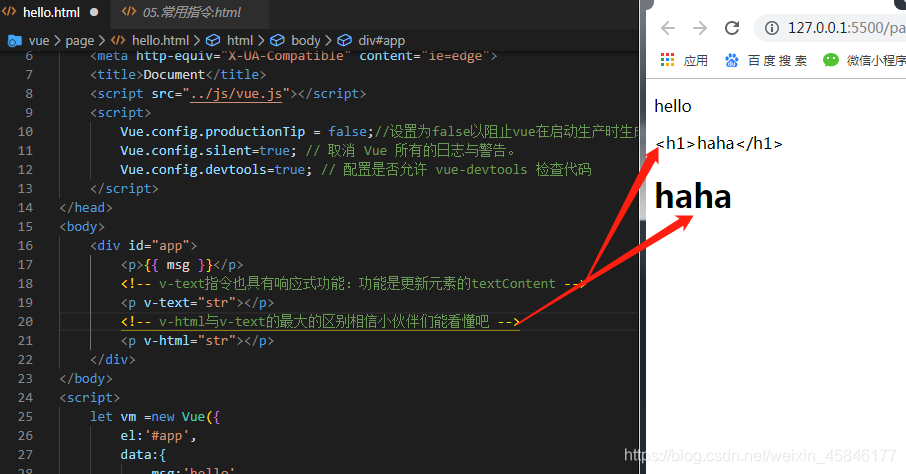Image resolution: width=906 pixels, height=474 pixels.
Task: Open the ../js/vue.js script link
Action: tap(236, 94)
